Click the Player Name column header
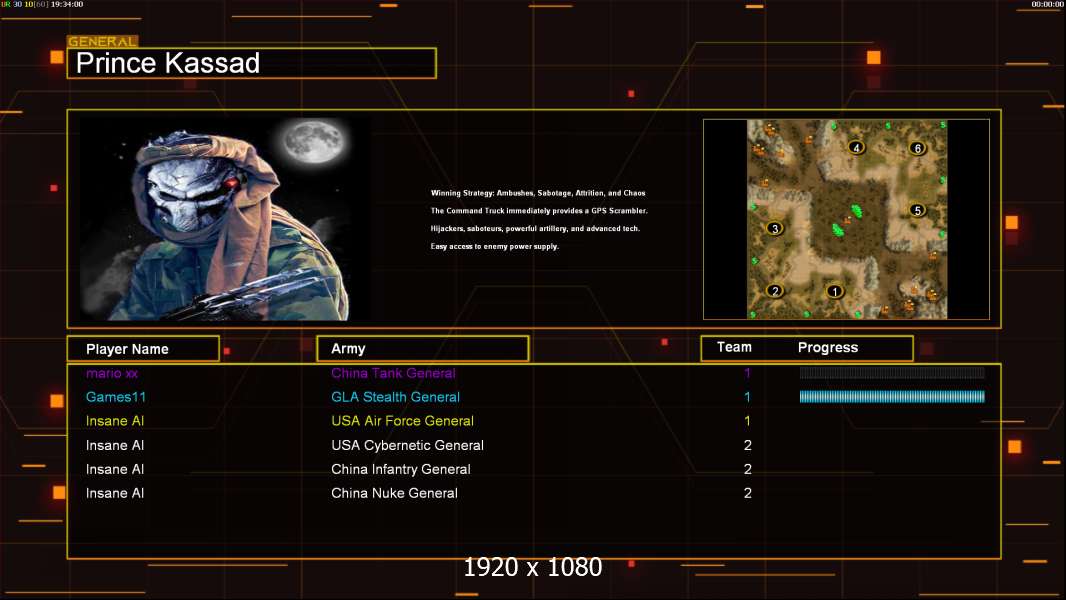The height and width of the screenshot is (600, 1066). tap(143, 349)
